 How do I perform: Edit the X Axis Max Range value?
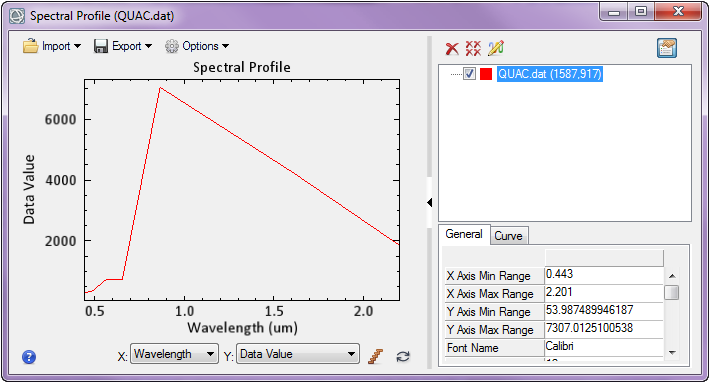click(x=604, y=293)
